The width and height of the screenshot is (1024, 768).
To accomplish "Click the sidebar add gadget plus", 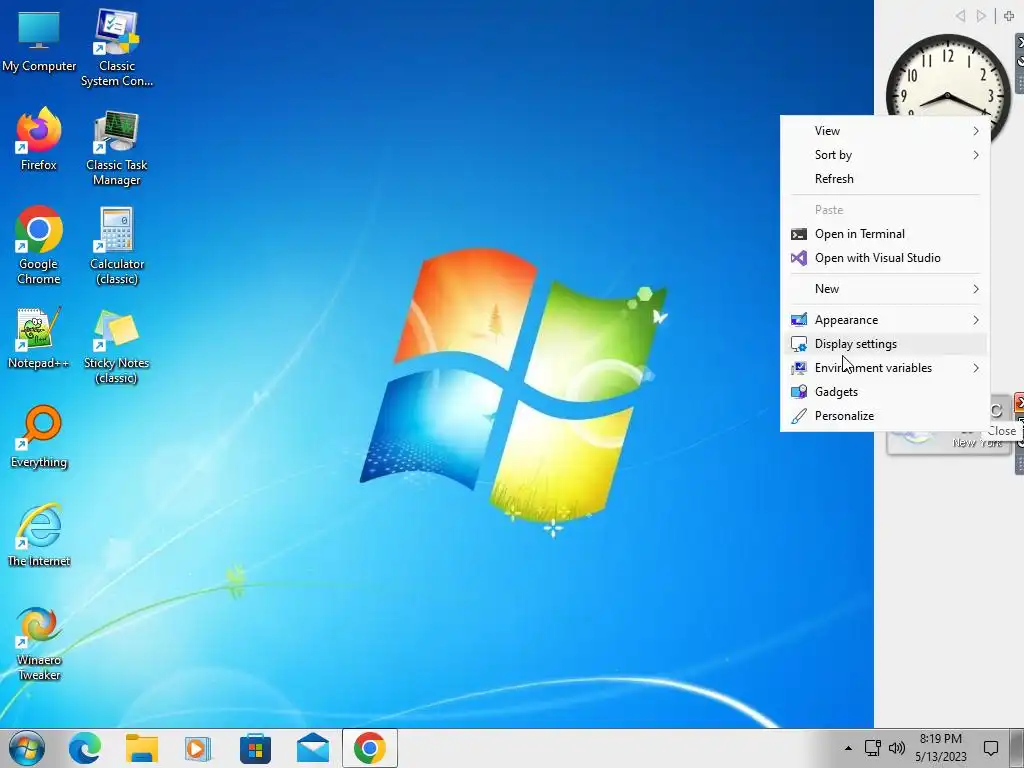I will coord(1009,16).
